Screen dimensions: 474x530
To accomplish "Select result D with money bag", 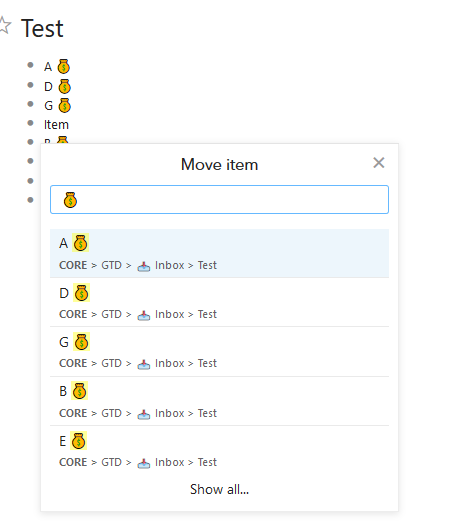I will [x=219, y=303].
